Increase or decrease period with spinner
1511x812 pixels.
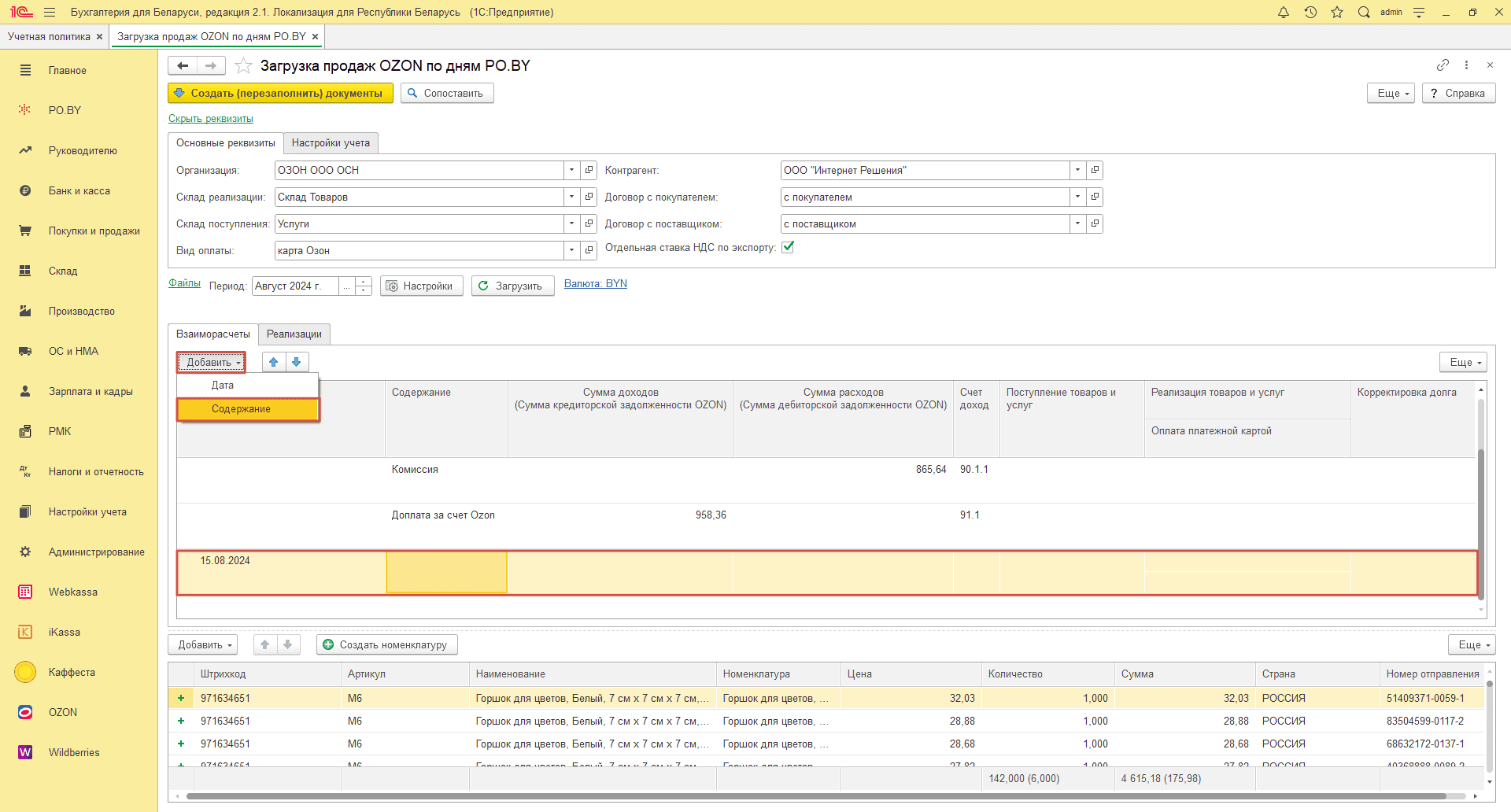tap(363, 286)
